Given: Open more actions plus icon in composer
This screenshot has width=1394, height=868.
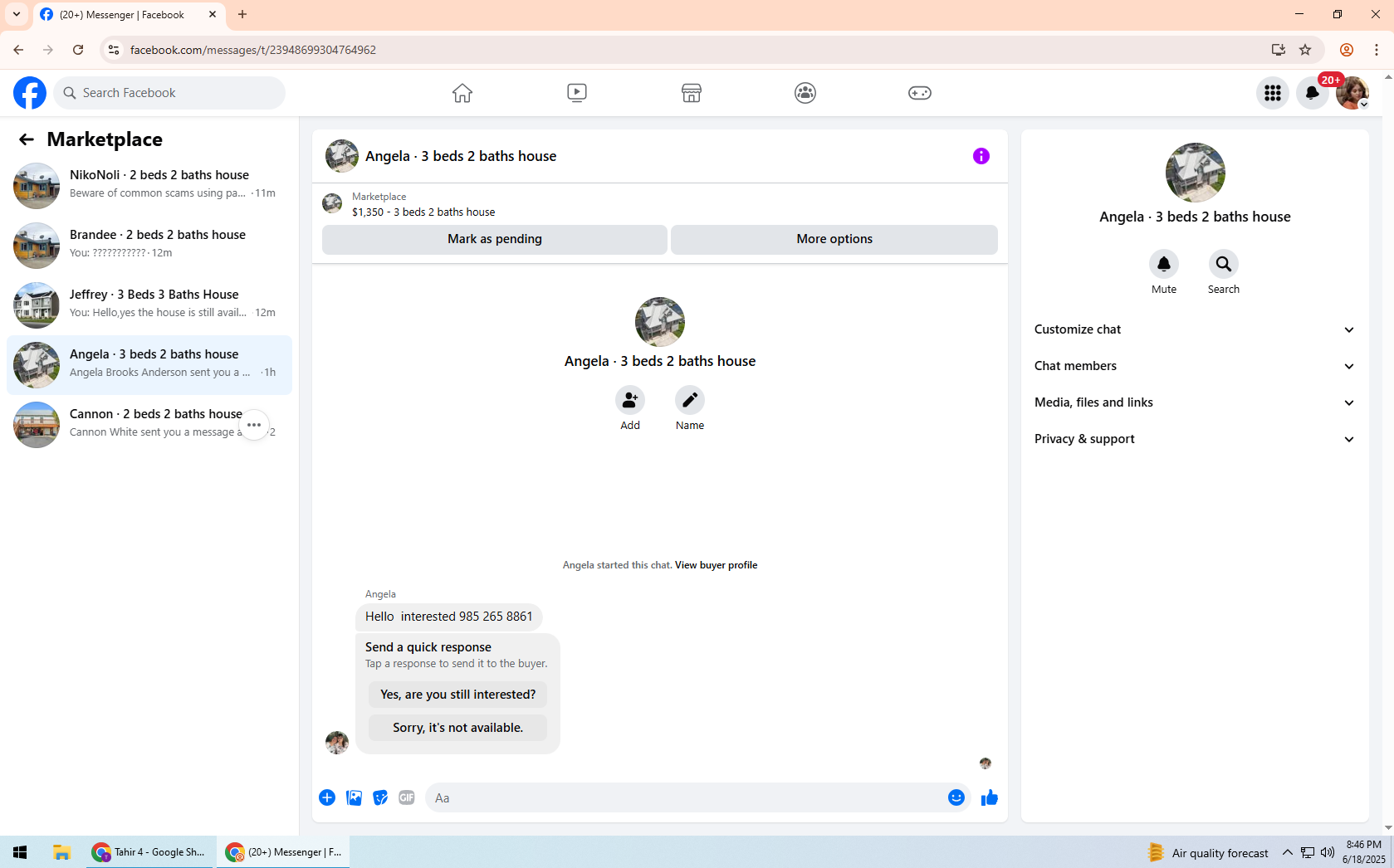Looking at the screenshot, I should (x=327, y=797).
